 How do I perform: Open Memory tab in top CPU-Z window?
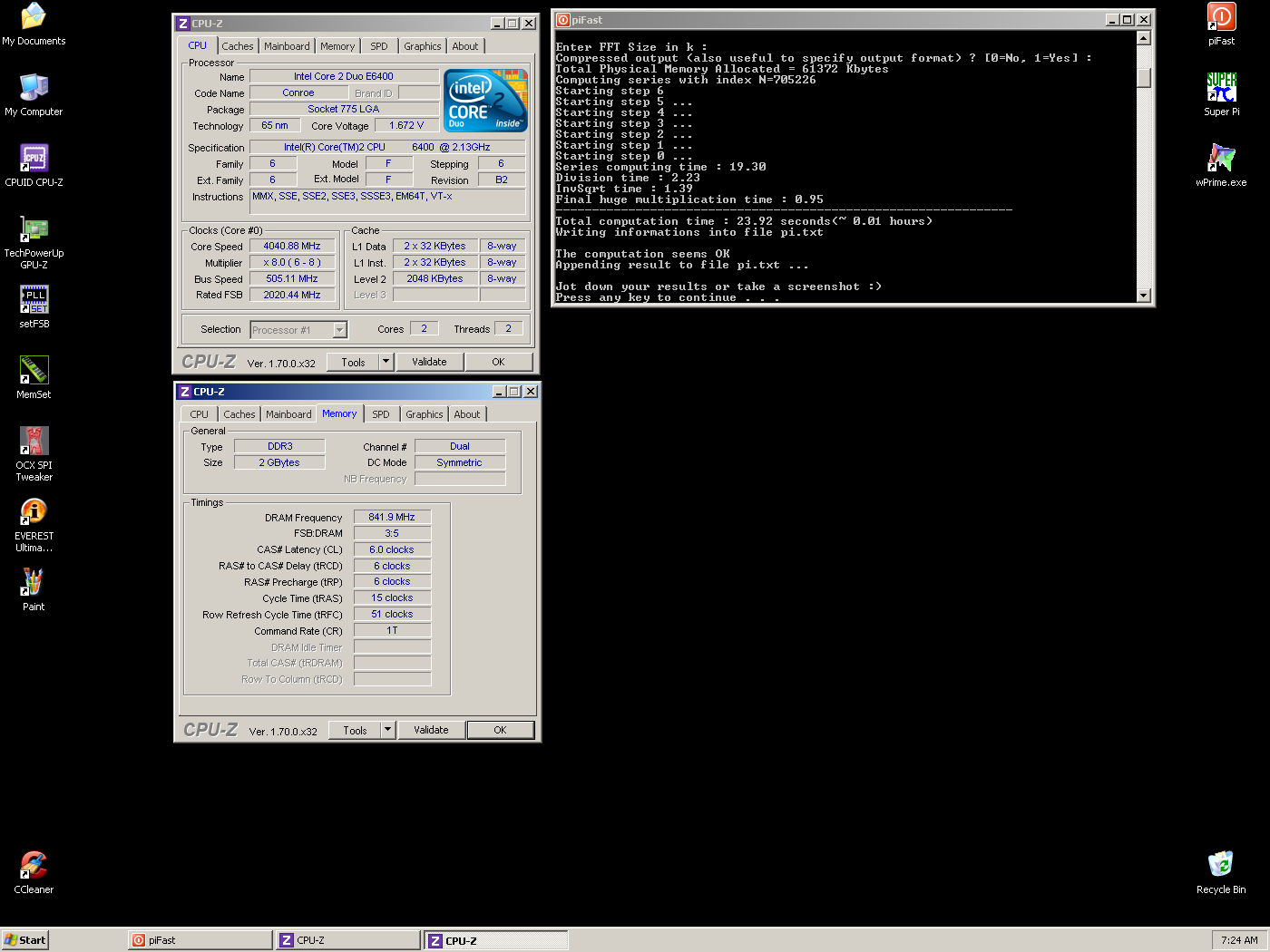point(337,46)
